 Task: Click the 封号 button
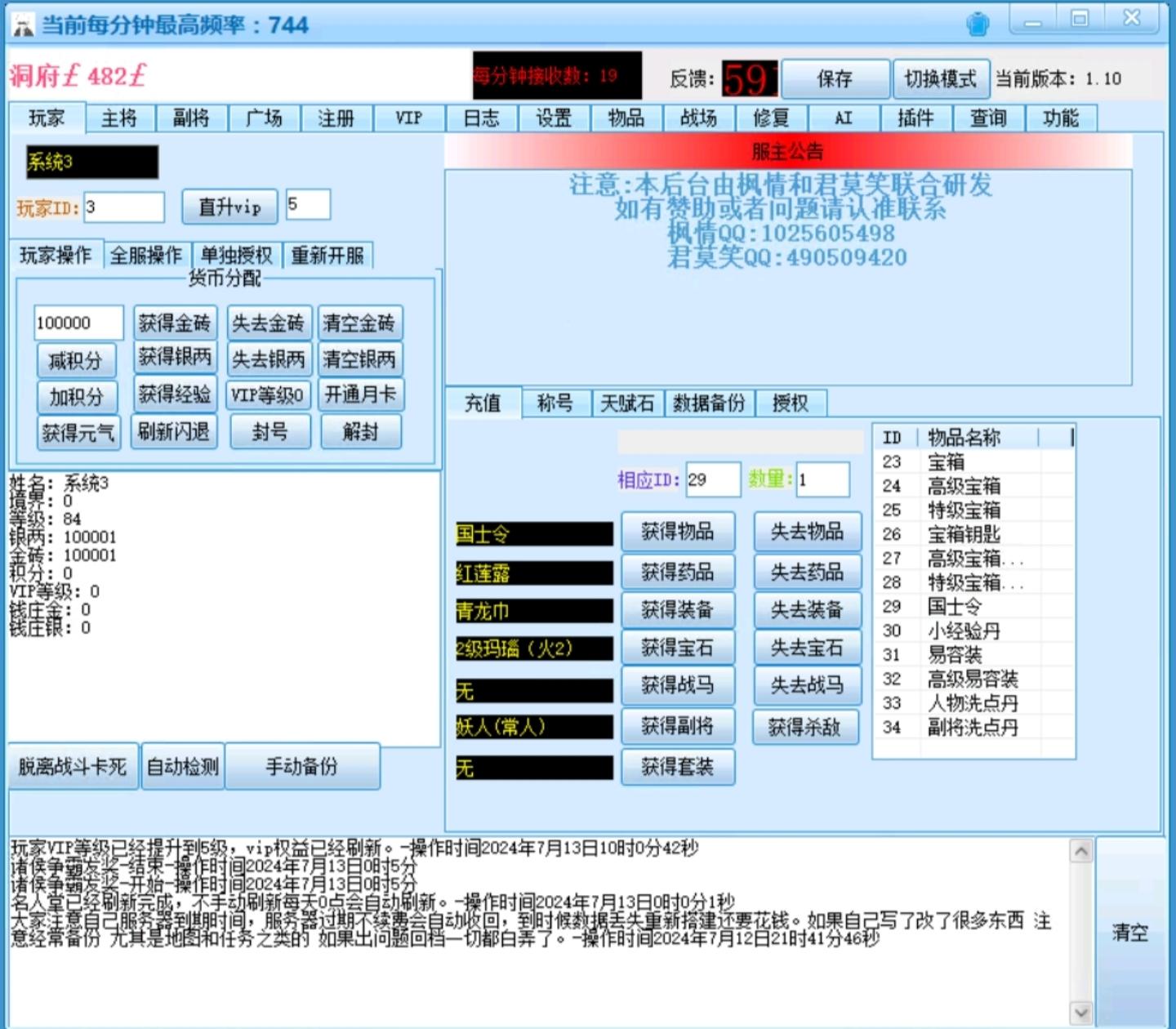pos(270,432)
